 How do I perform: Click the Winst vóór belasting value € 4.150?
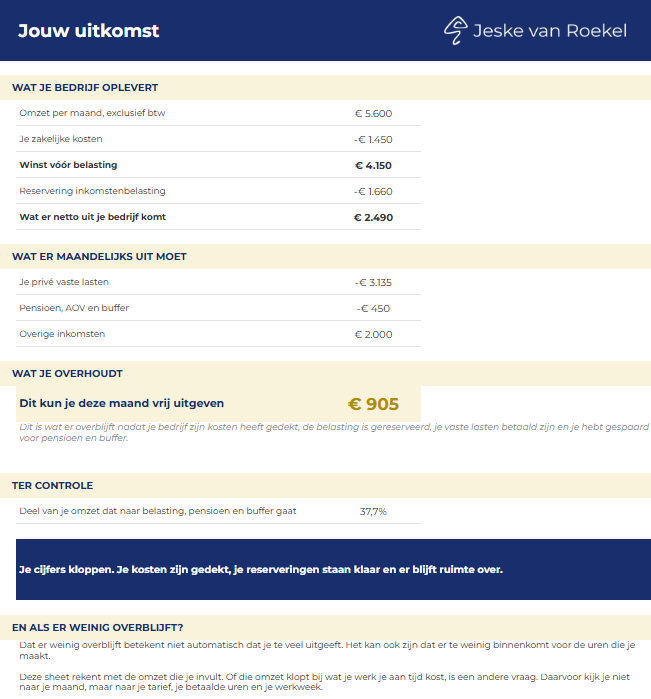click(373, 165)
